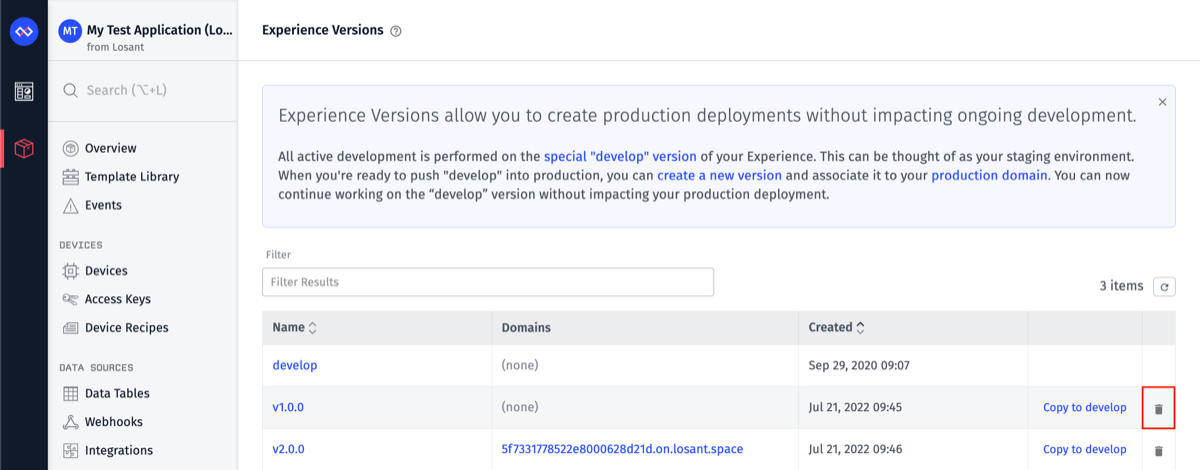The image size is (1200, 470).
Task: Sort table by Created column
Action: point(837,327)
